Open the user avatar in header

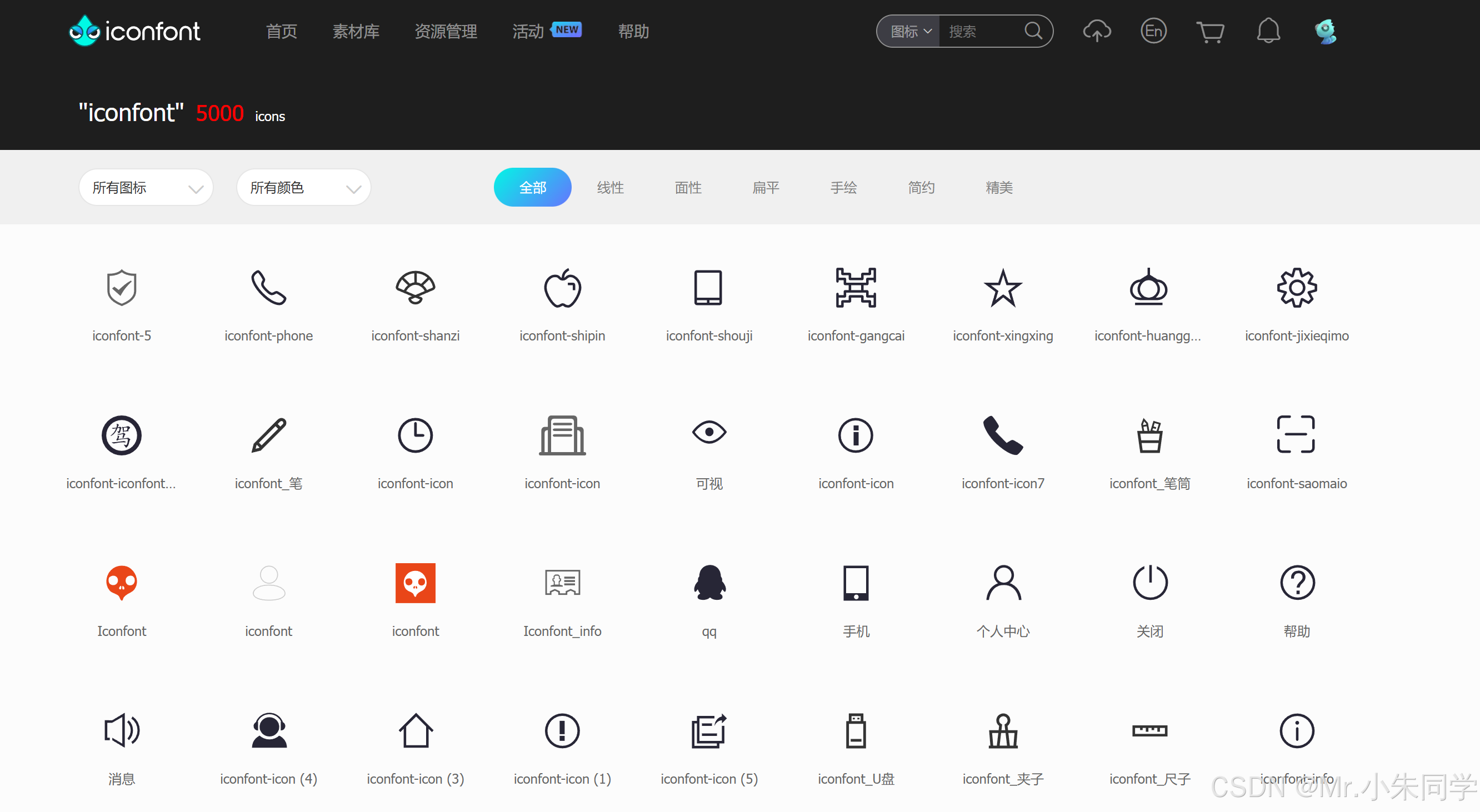[1326, 31]
